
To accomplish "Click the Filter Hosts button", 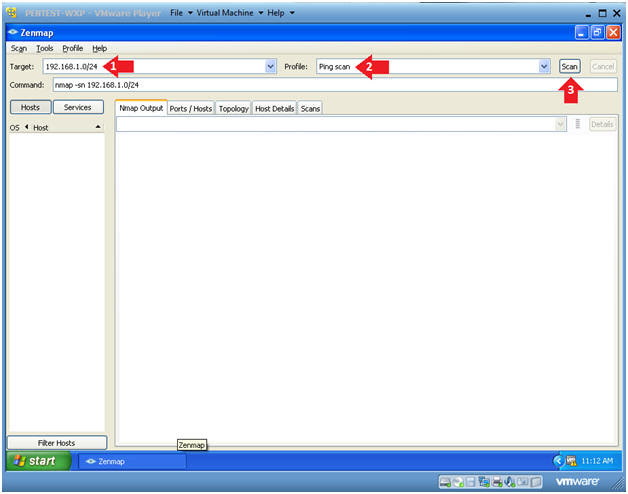I will click(x=56, y=443).
